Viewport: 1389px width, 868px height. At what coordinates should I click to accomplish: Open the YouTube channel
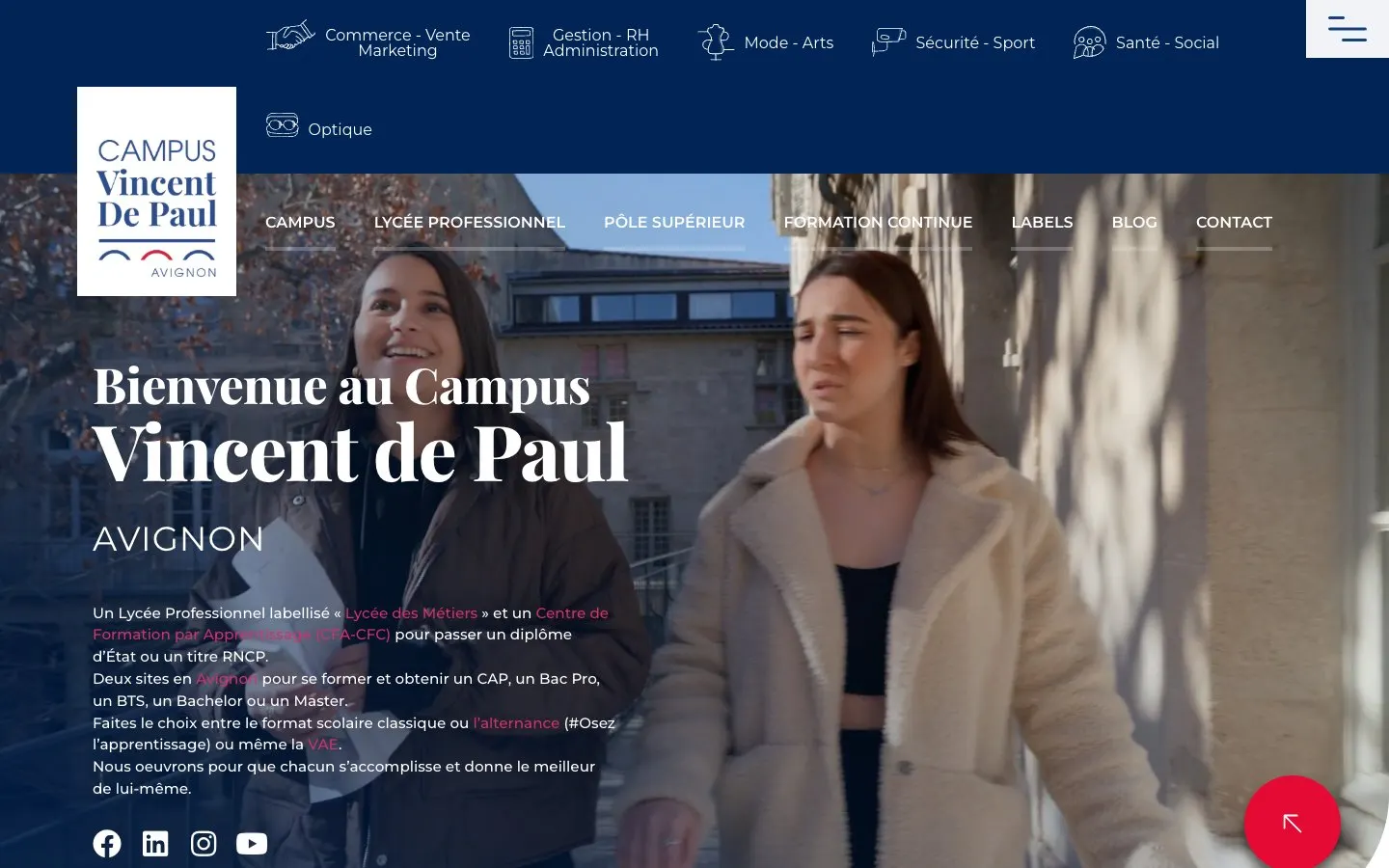(x=252, y=844)
